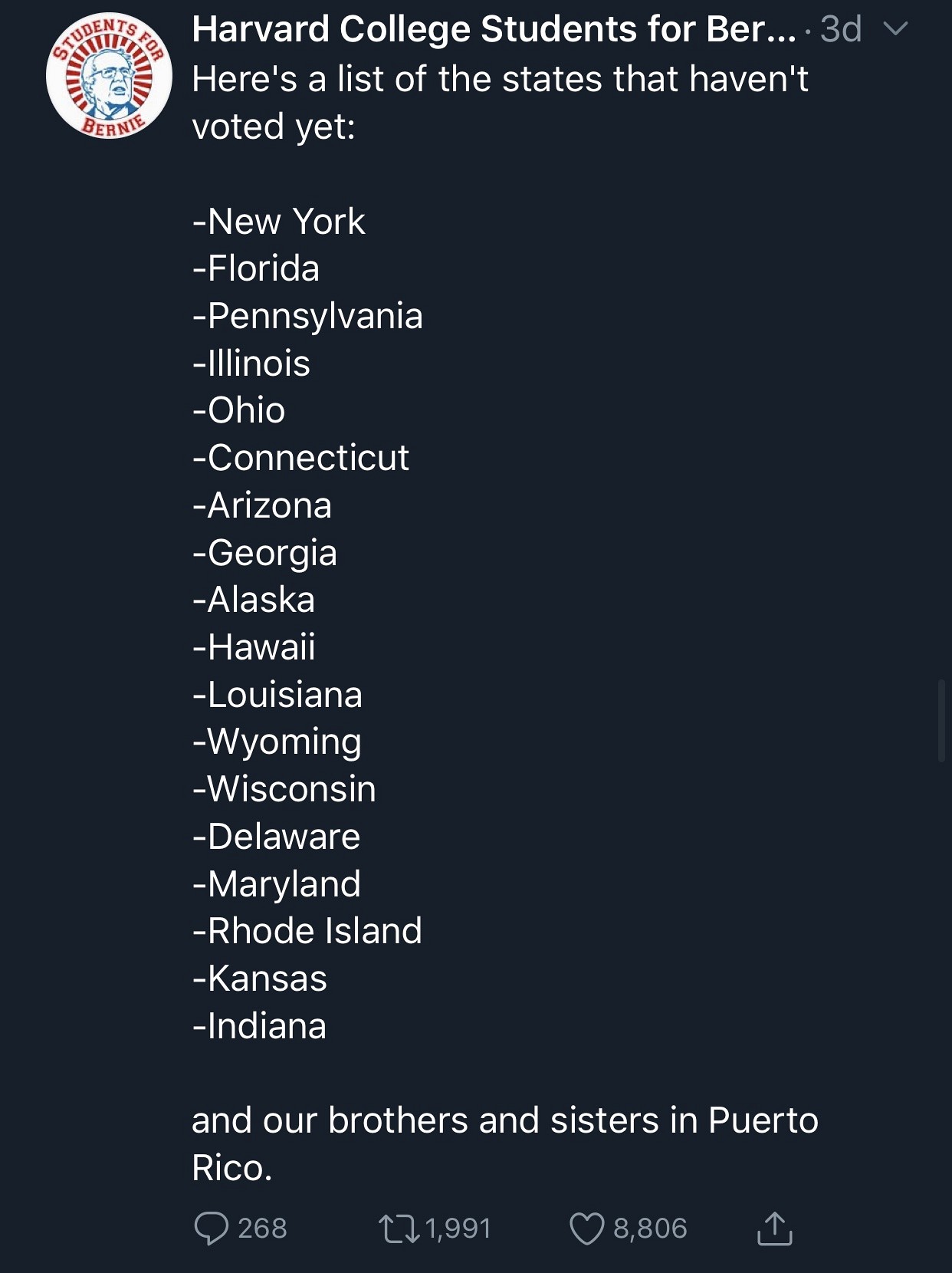952x1273 pixels.
Task: Like the tweet with heart icon
Action: (586, 1228)
